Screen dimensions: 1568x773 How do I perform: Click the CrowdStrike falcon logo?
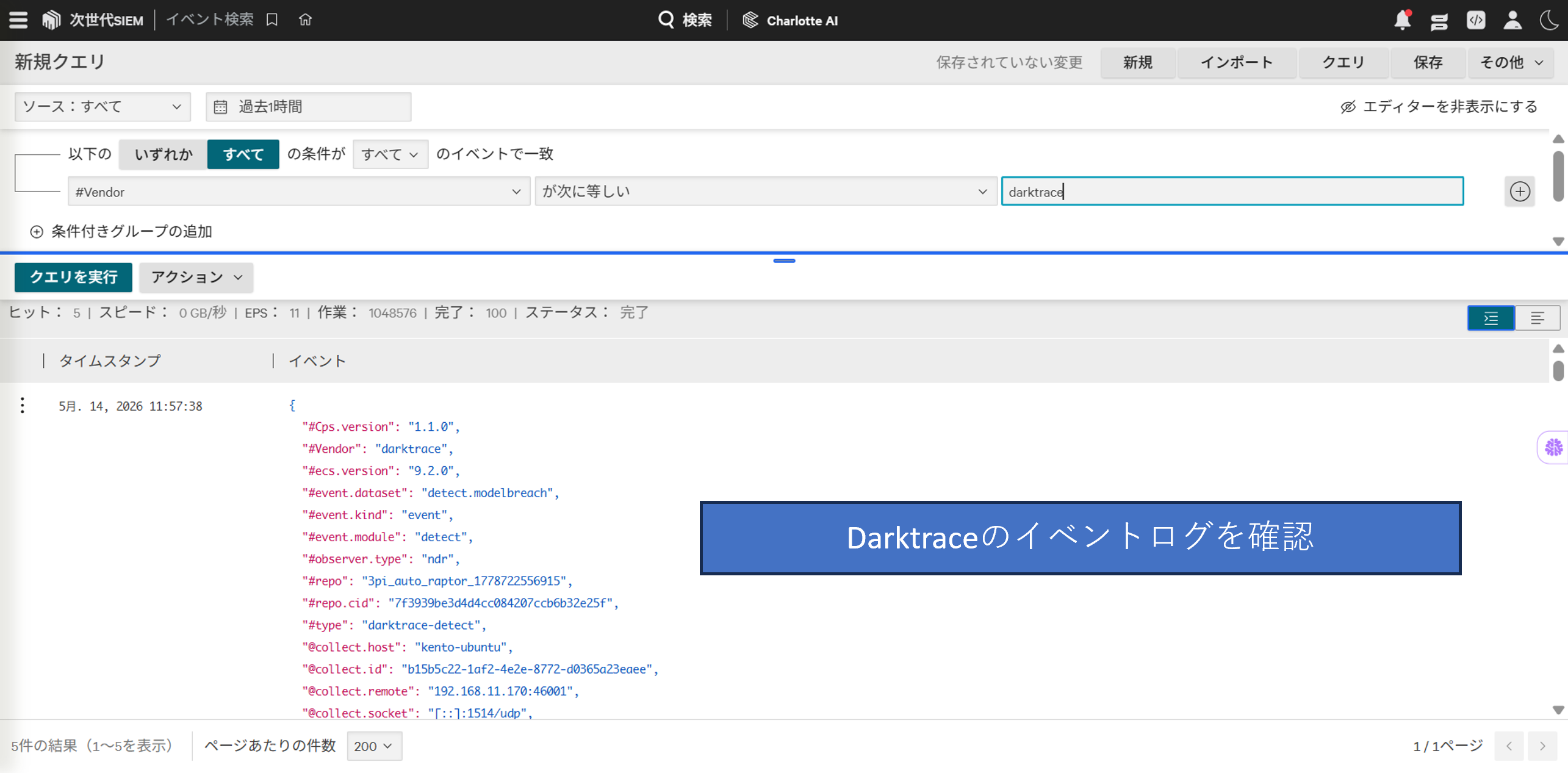[x=51, y=20]
